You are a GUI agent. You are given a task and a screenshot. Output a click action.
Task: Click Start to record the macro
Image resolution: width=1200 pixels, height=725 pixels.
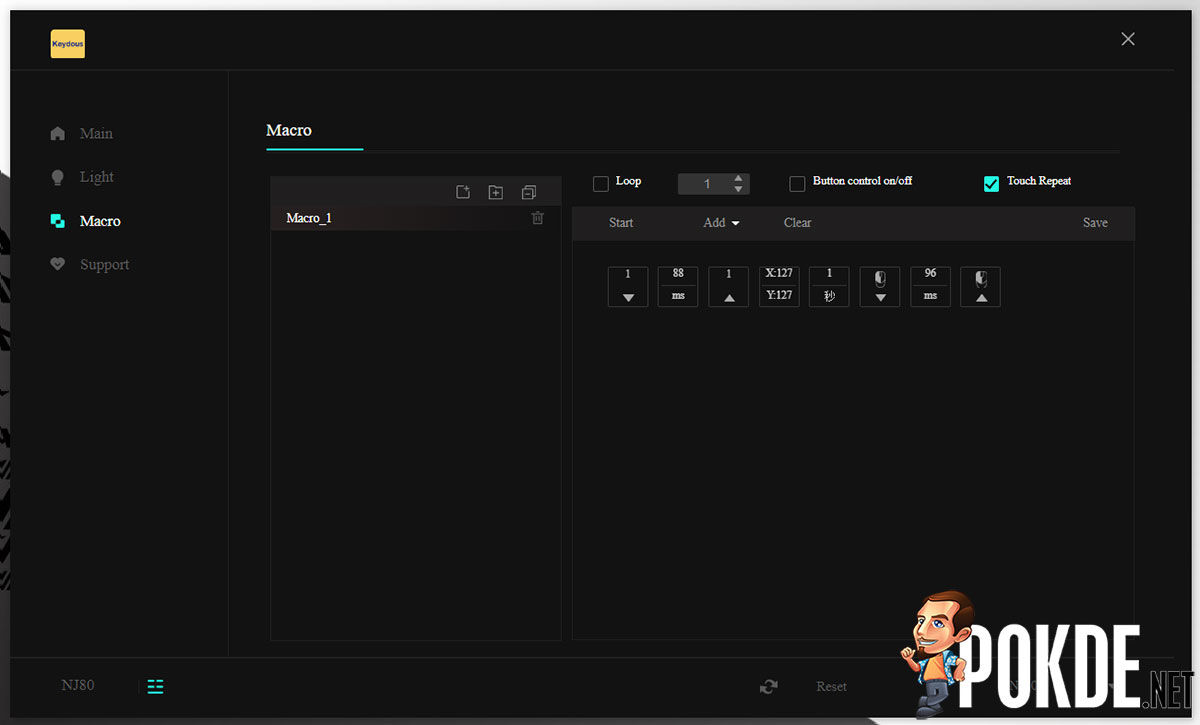[621, 223]
